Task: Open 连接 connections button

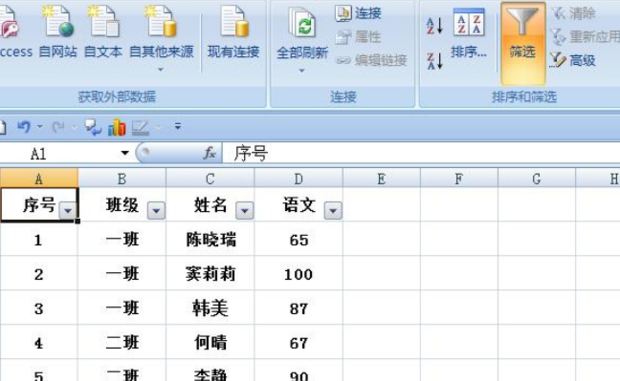Action: coord(358,13)
